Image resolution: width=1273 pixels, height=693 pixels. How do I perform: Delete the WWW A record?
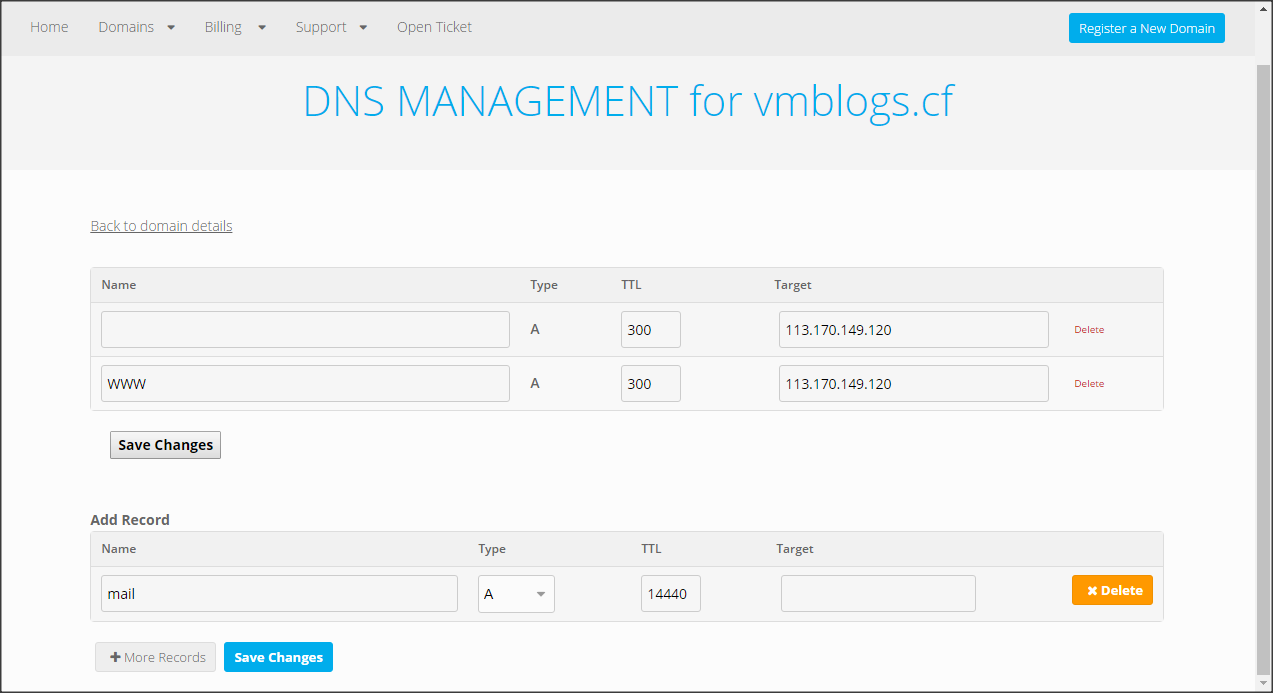pos(1089,384)
